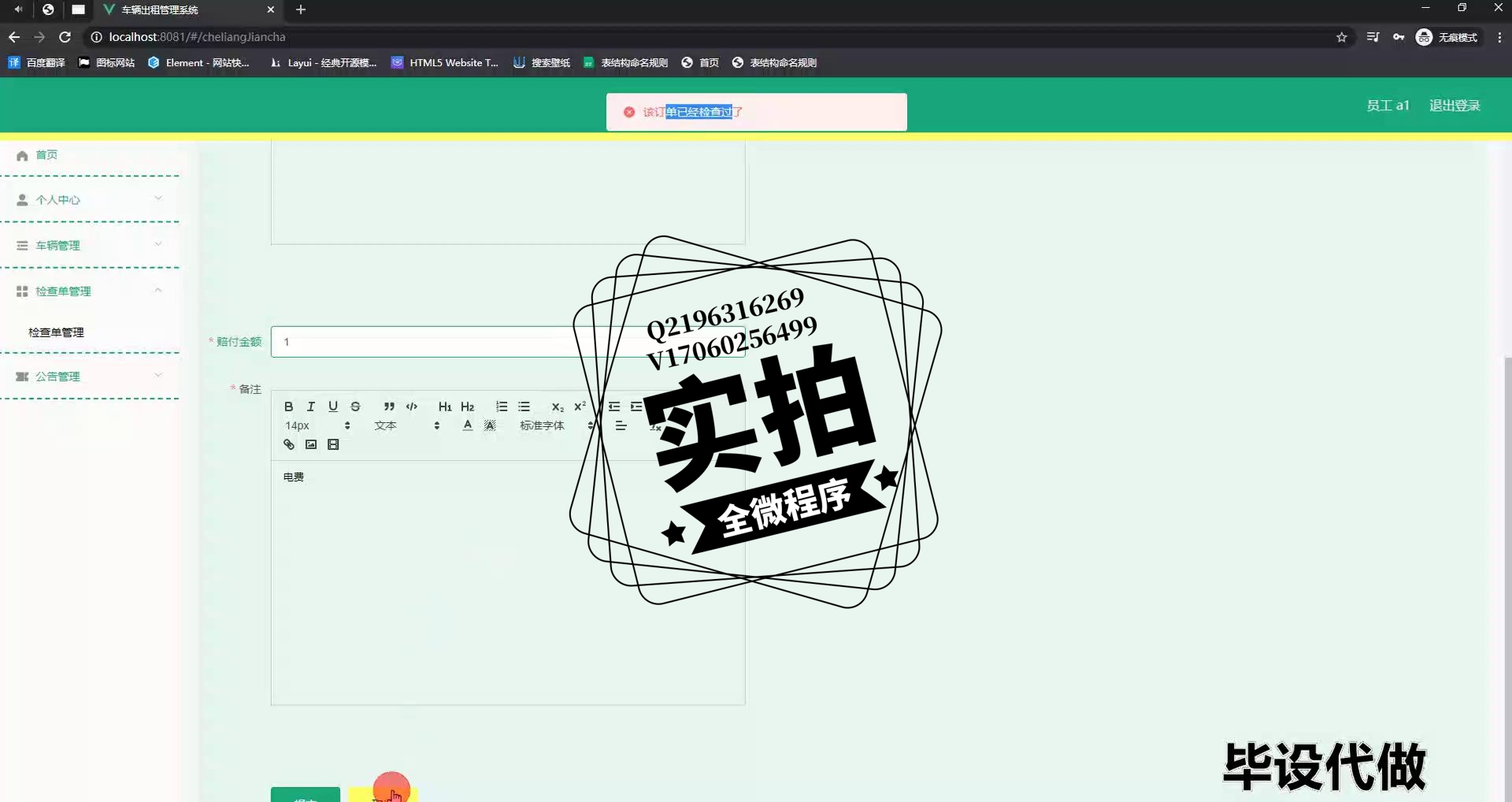This screenshot has height=802, width=1512.
Task: Insert a video in the editor
Action: (333, 444)
